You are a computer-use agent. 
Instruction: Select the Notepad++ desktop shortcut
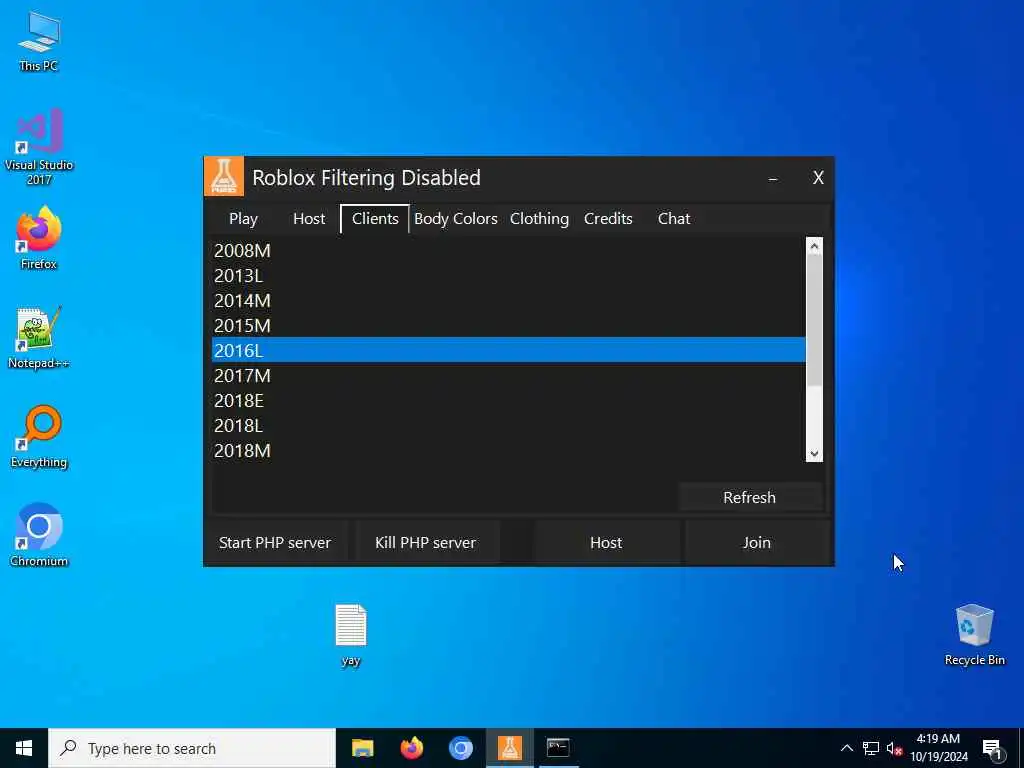click(x=39, y=337)
